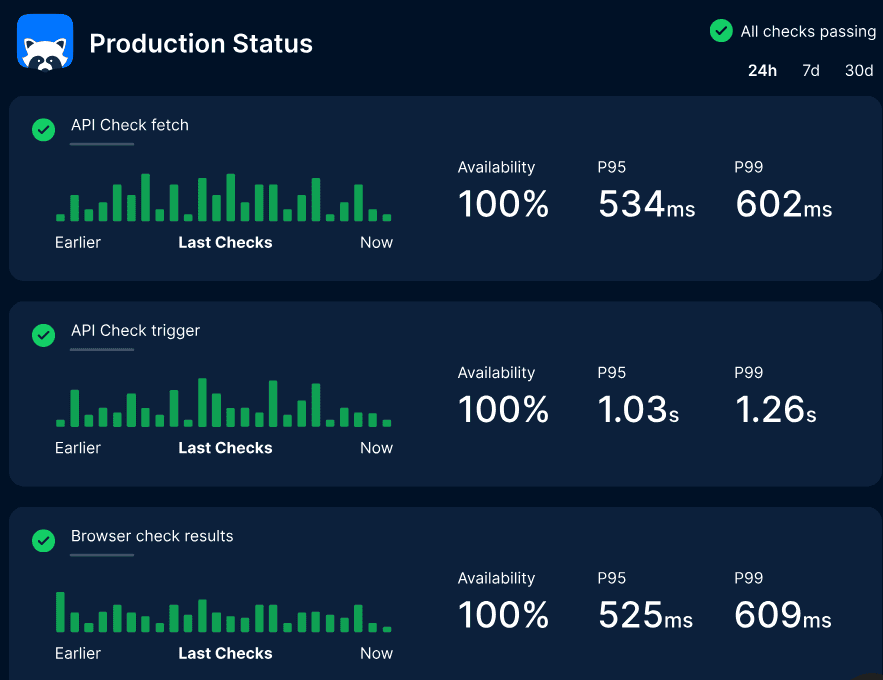Click Last Checks label under Browser check results
Image resolution: width=883 pixels, height=680 pixels.
point(225,654)
